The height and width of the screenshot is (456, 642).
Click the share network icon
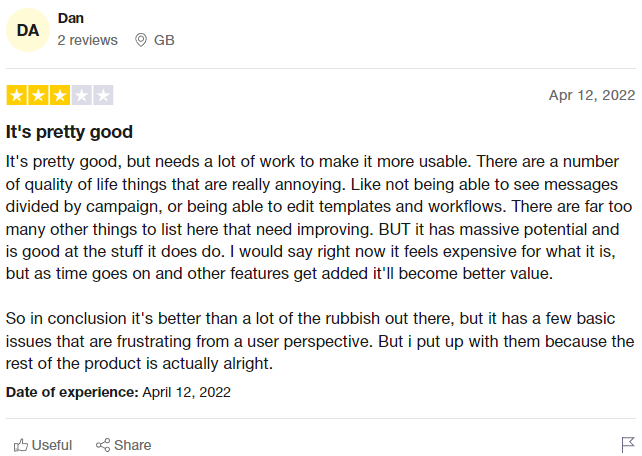pos(103,445)
